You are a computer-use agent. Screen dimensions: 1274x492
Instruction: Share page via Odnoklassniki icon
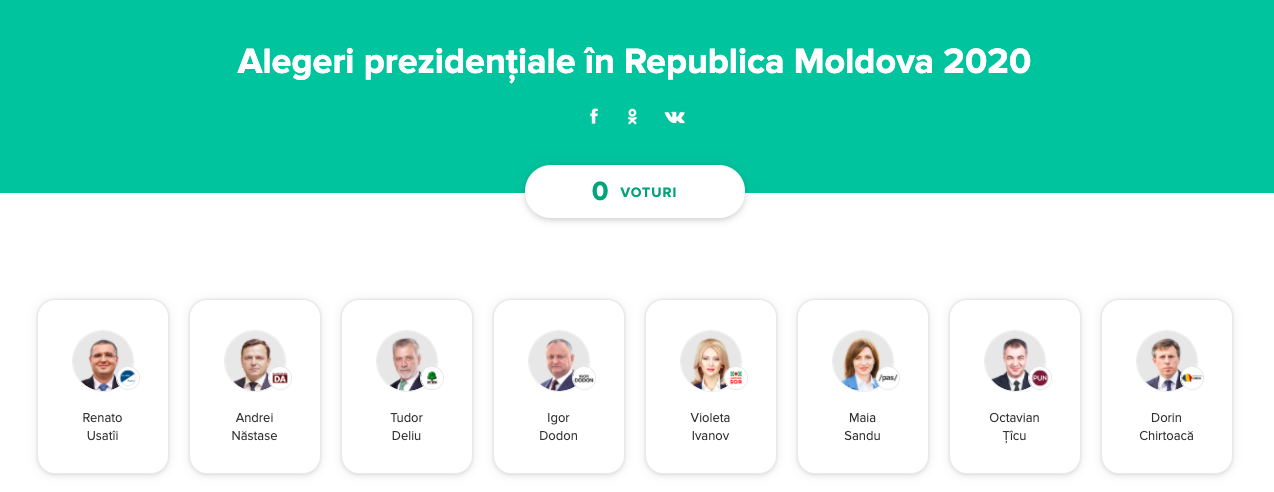pyautogui.click(x=632, y=117)
